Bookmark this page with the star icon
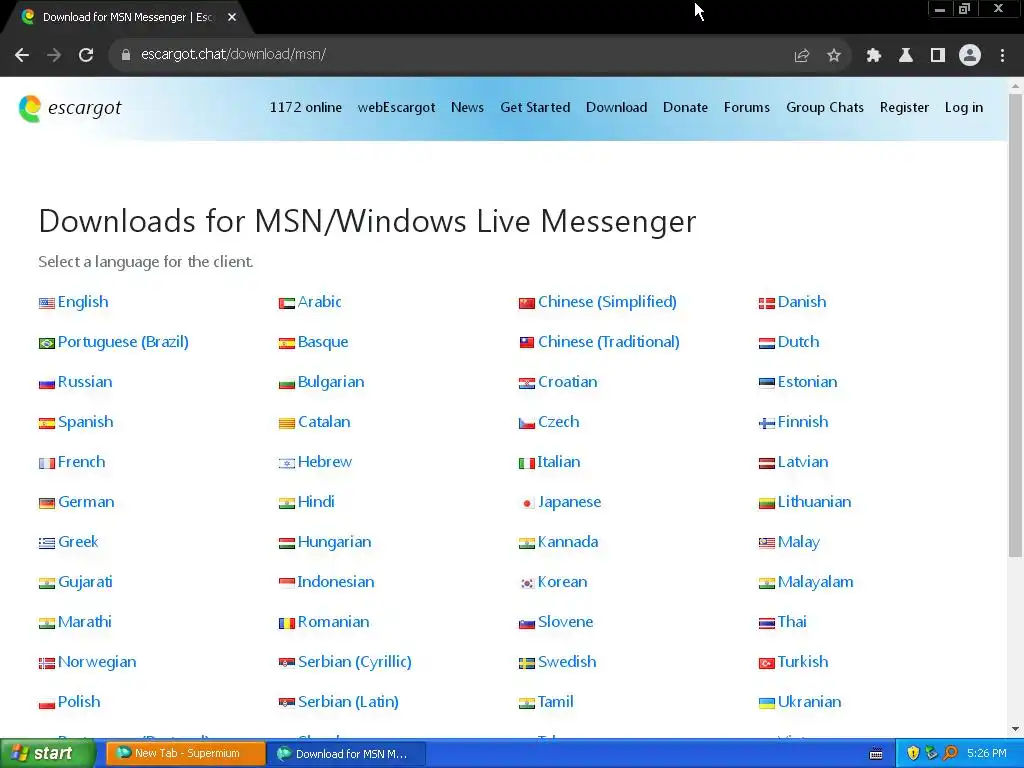 (834, 56)
